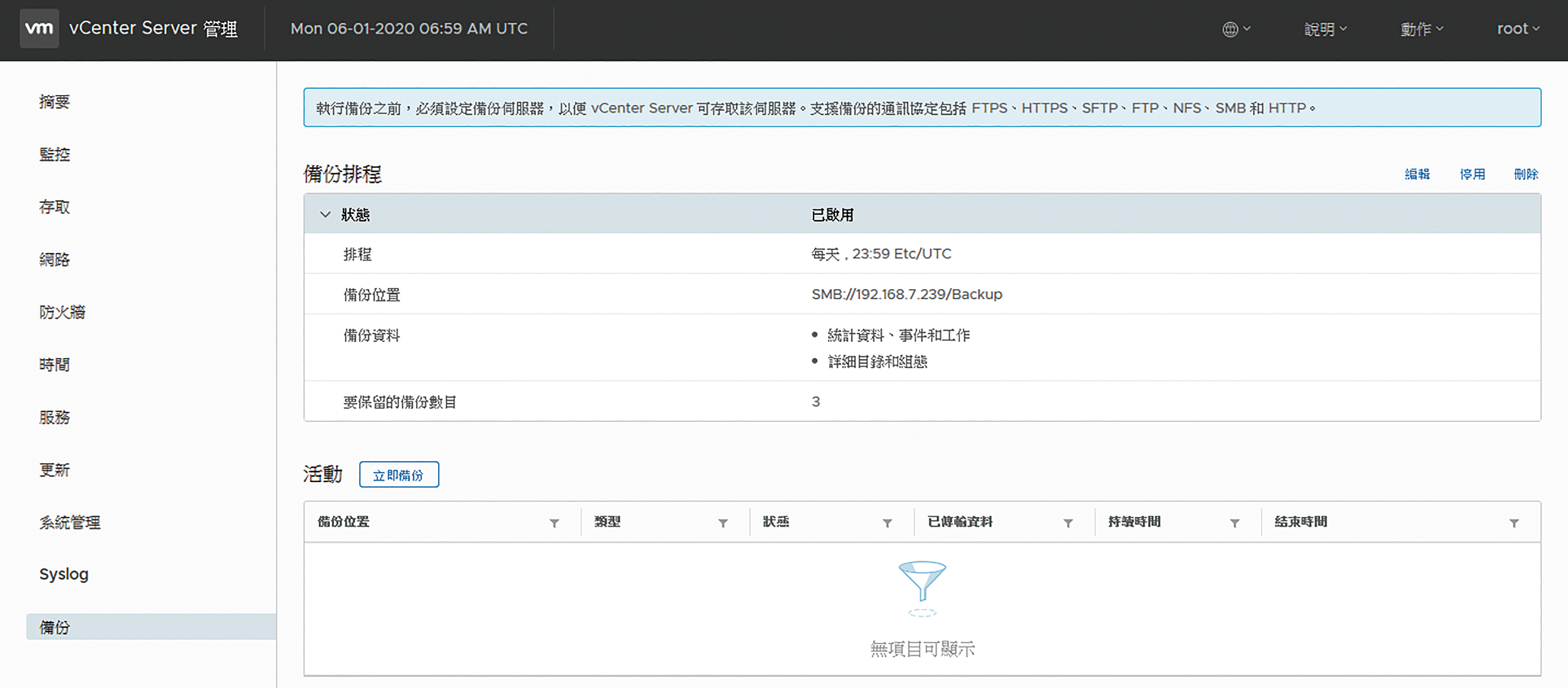Filter the 已傳輸資料 column
This screenshot has height=688, width=1568.
pyautogui.click(x=1068, y=523)
